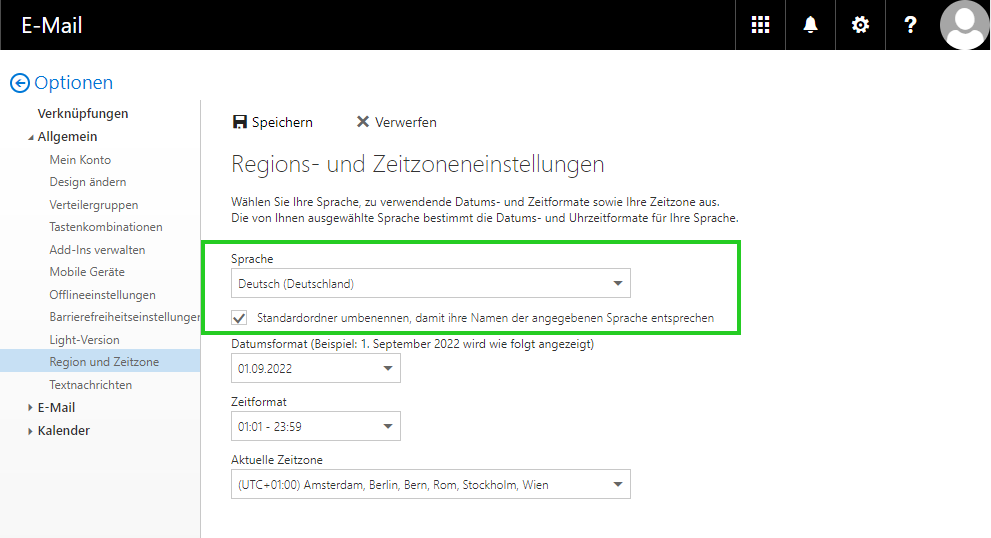Select Allgemein in sidebar
This screenshot has width=991, height=538.
[x=67, y=137]
